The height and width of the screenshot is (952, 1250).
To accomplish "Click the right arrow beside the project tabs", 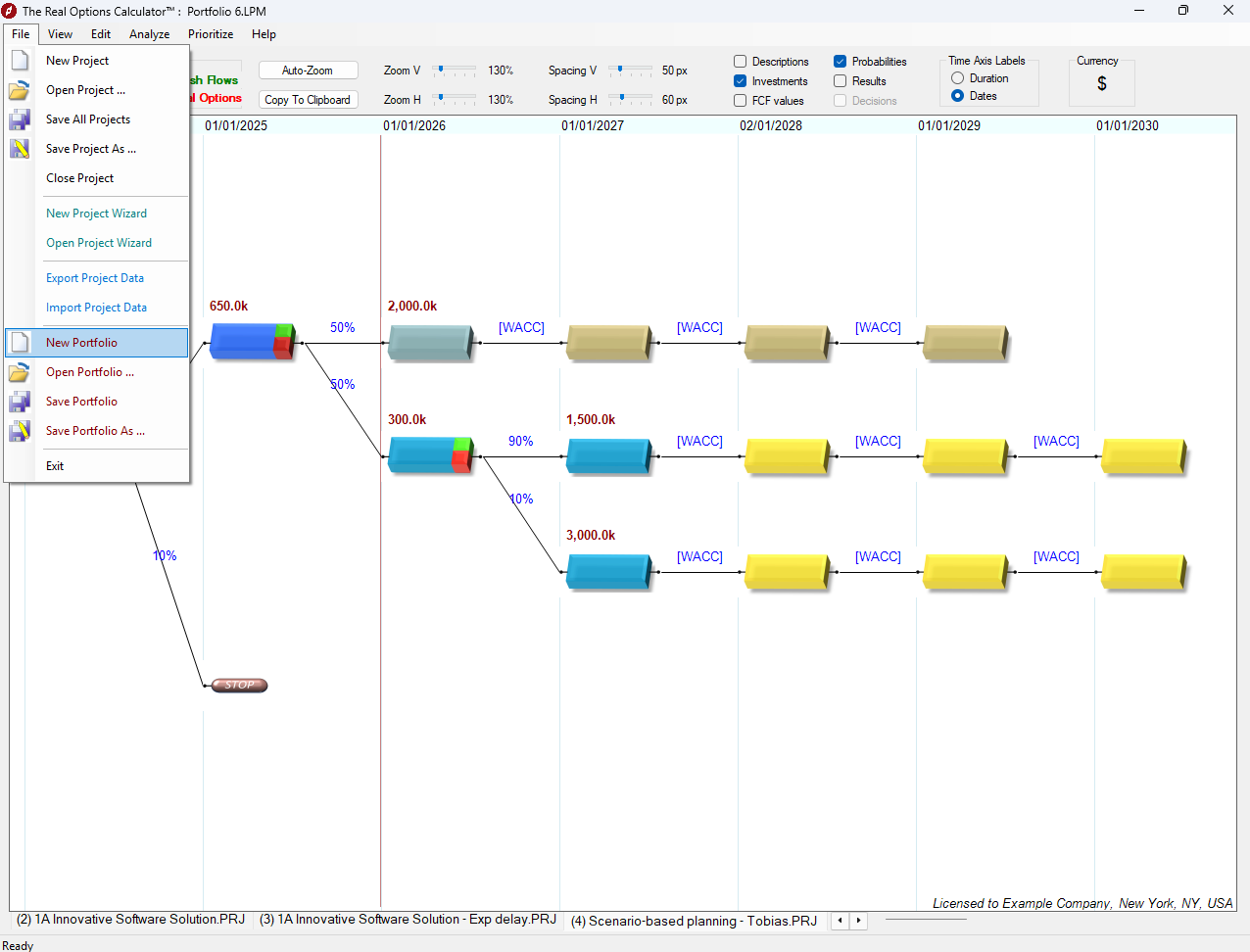I will (857, 921).
